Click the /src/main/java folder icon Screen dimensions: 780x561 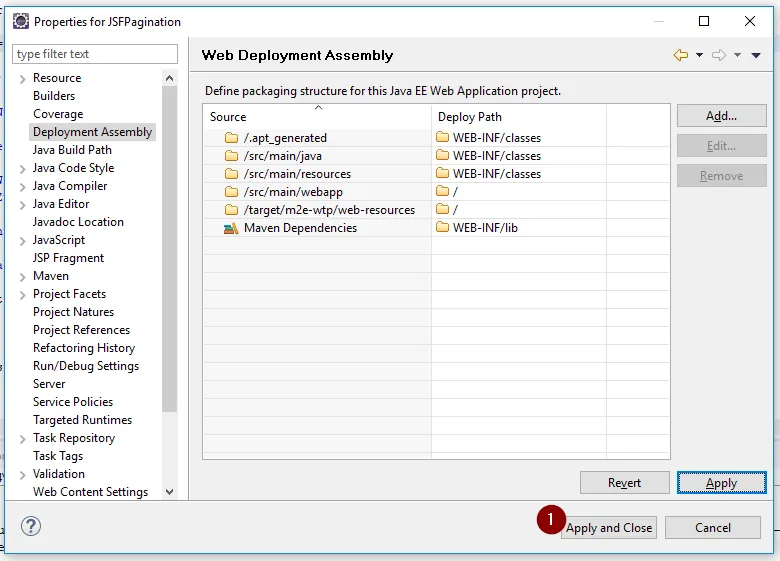231,156
